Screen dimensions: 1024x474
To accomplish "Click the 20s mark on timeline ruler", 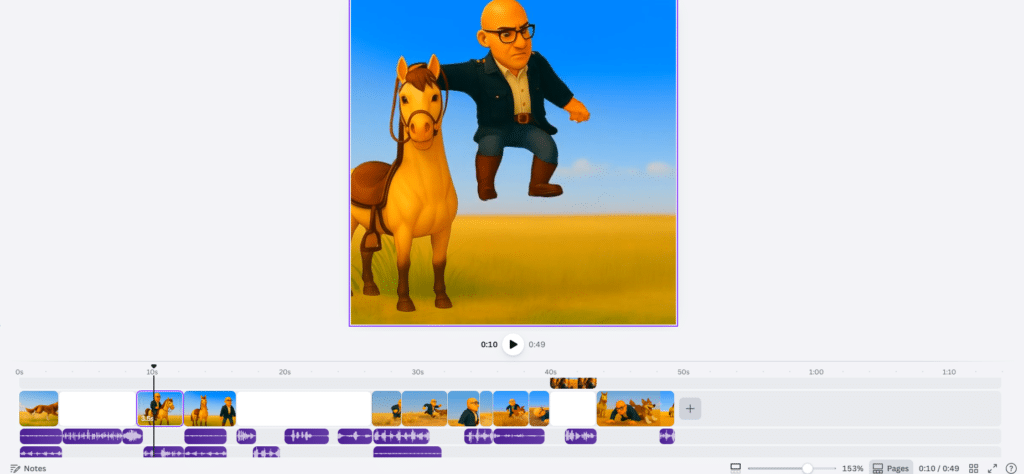I will pos(285,372).
